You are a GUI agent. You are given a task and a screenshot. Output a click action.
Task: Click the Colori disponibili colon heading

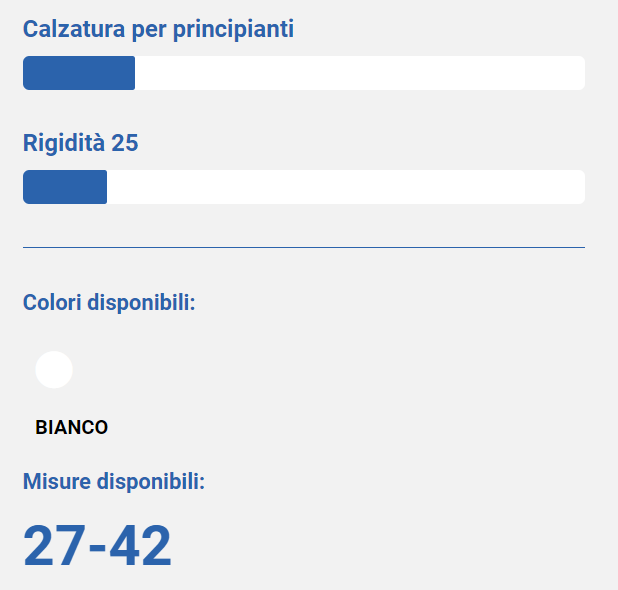(x=109, y=303)
